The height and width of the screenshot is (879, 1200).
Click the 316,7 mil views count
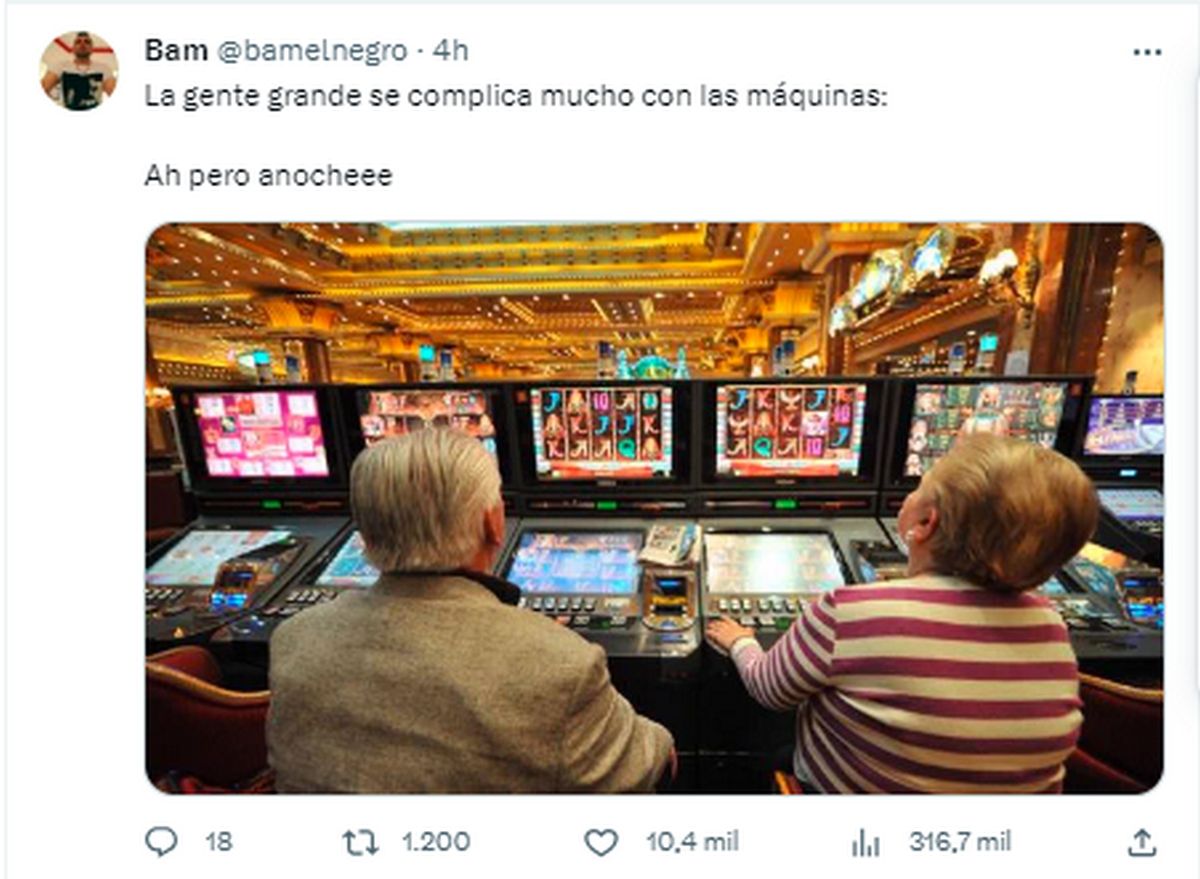point(959,842)
